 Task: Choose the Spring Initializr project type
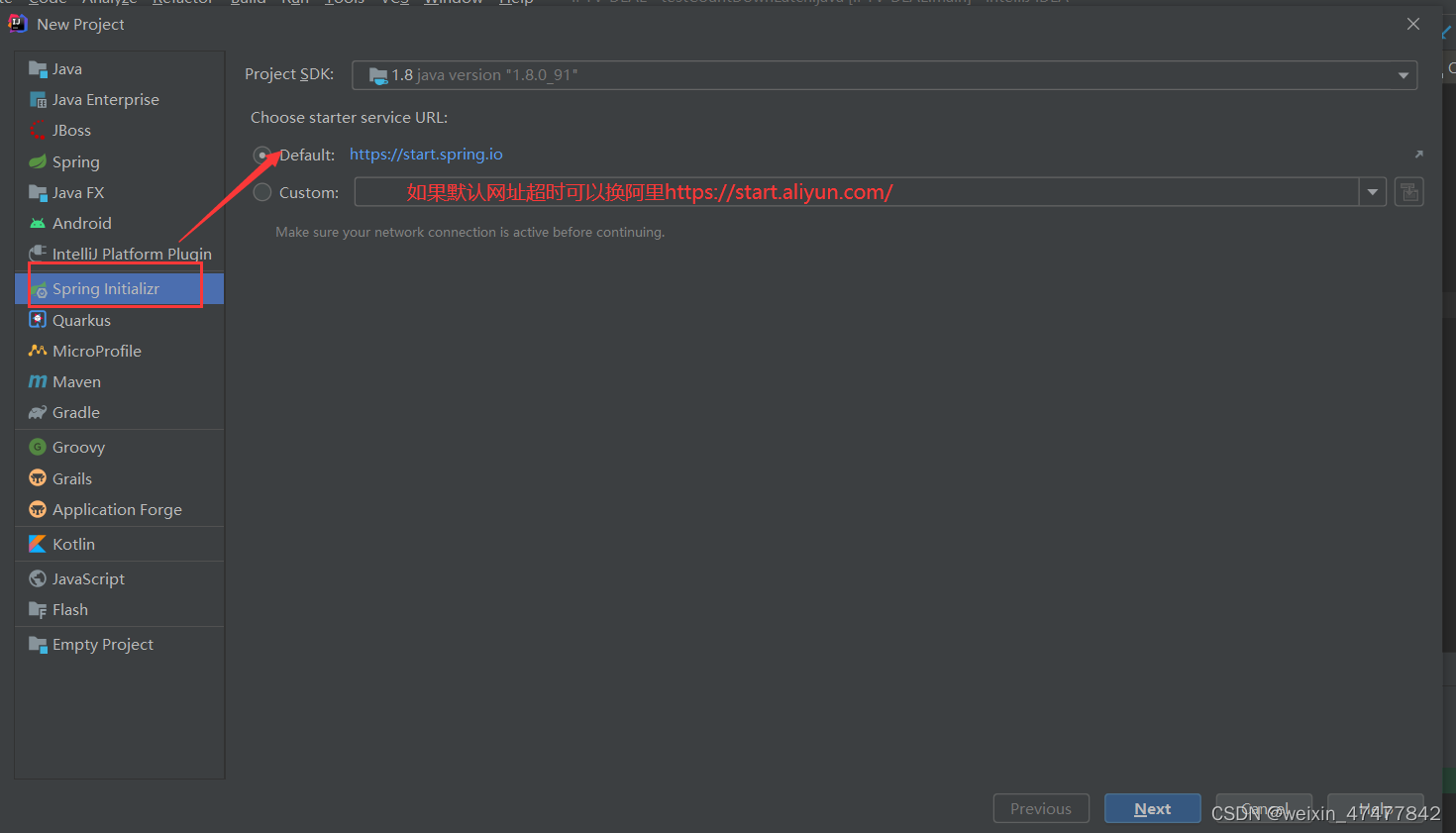point(120,289)
